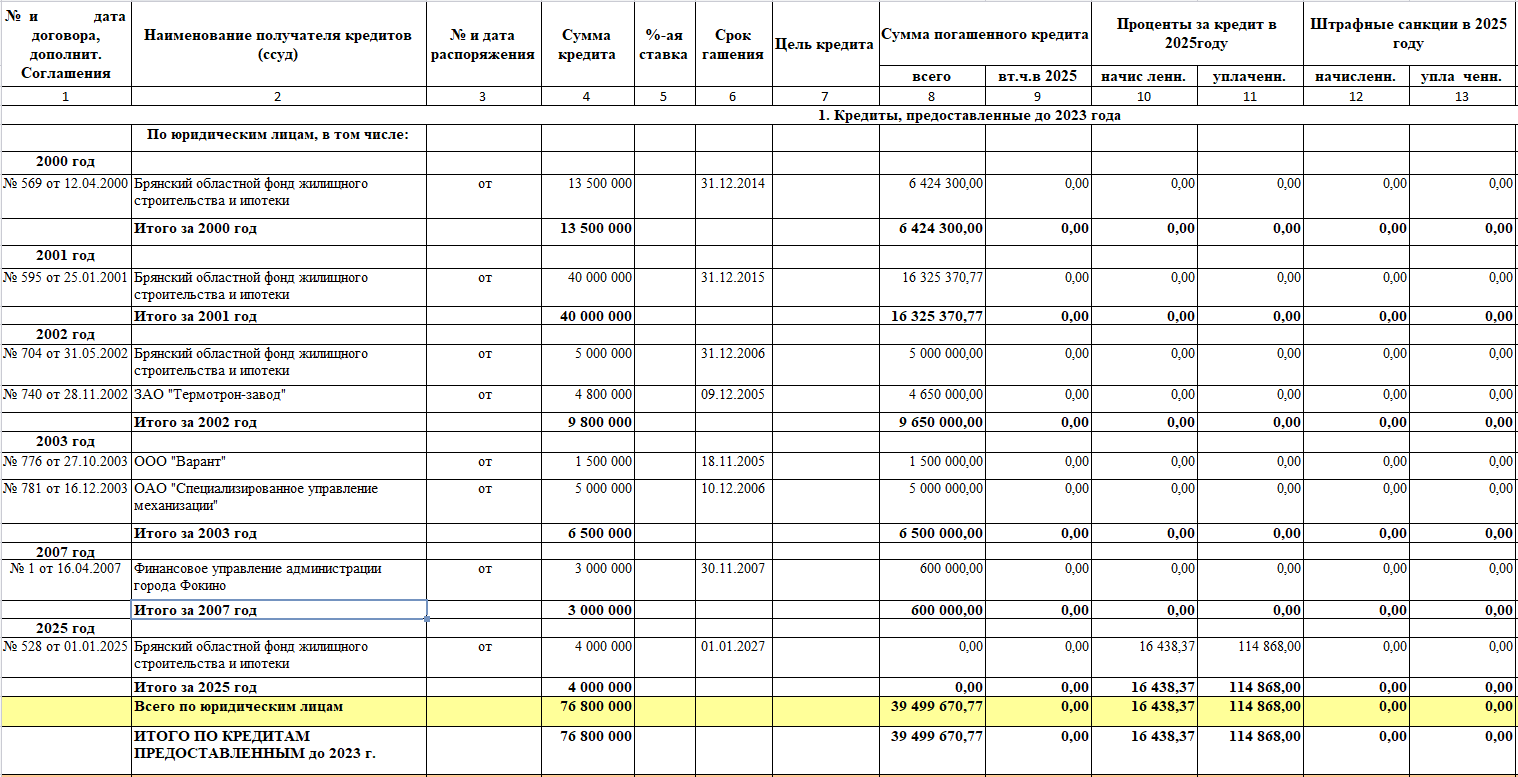
Task: Click the 'Цель кредита' header cell
Action: click(x=825, y=44)
